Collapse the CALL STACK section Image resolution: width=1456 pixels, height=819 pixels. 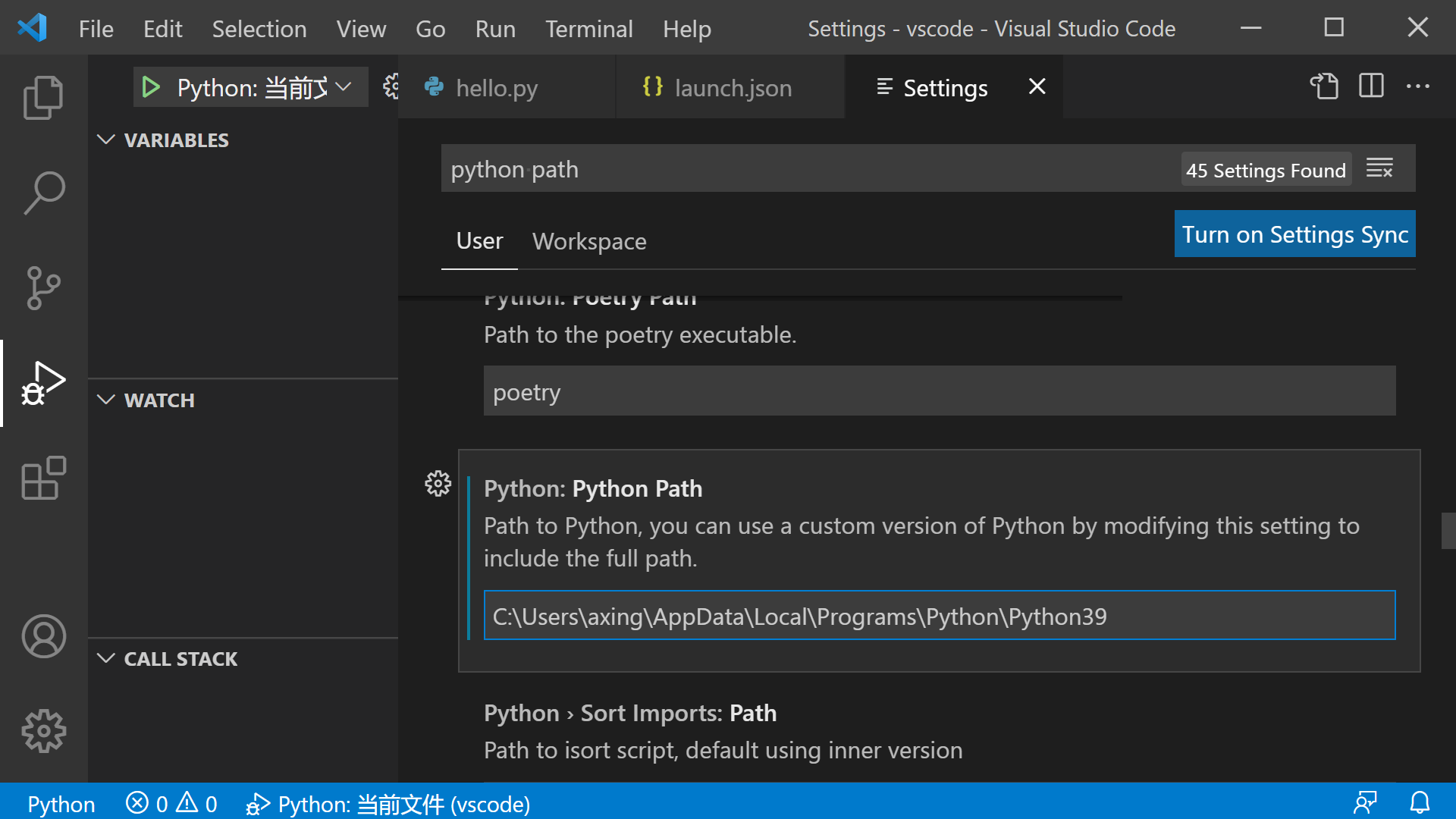click(168, 659)
